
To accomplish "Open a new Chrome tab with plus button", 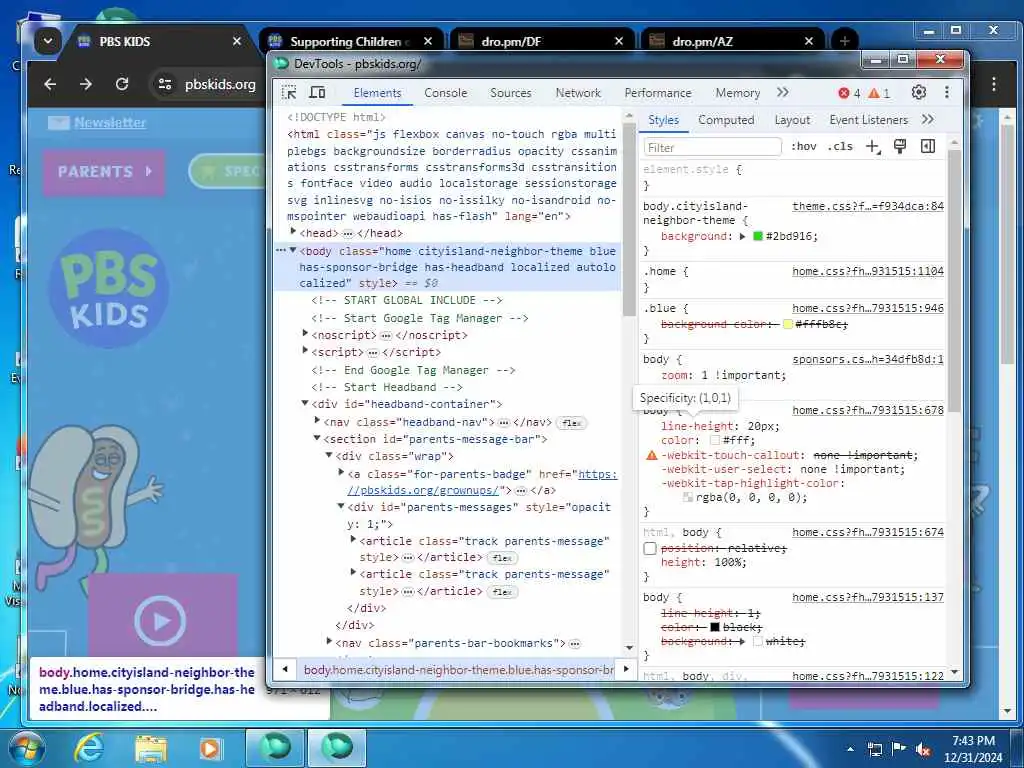I will [x=844, y=41].
